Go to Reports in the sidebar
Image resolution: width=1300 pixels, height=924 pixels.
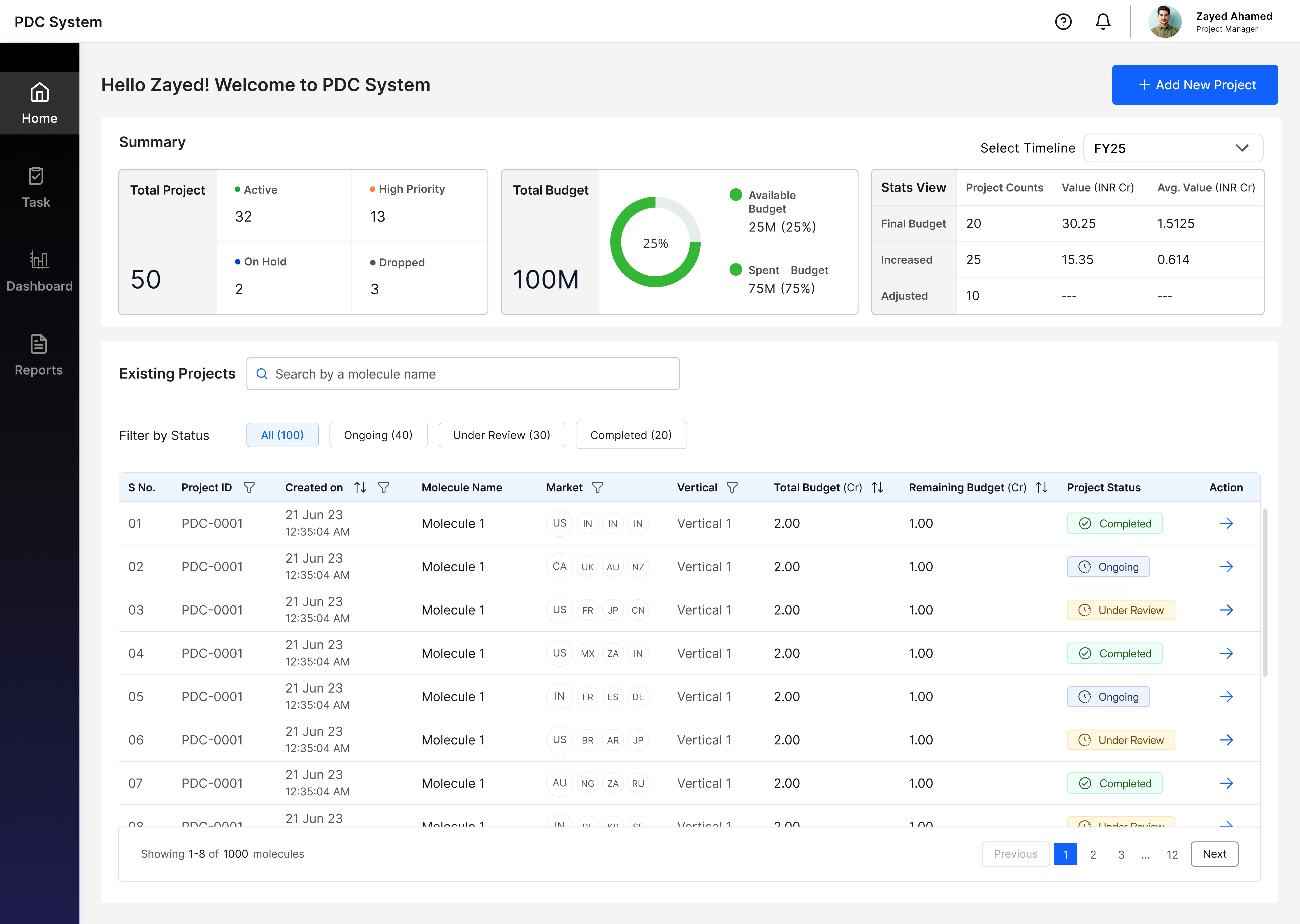[39, 355]
